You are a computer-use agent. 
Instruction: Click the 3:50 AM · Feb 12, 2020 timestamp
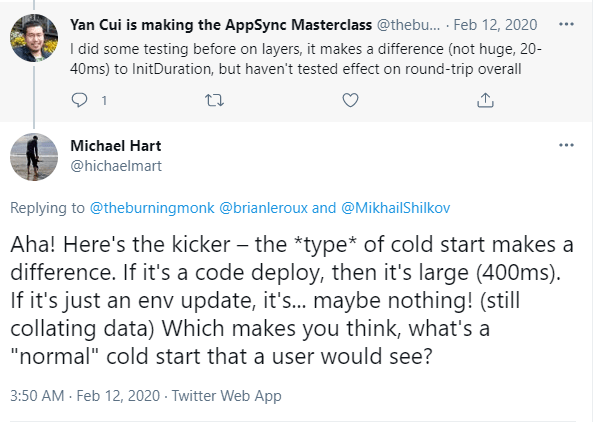(85, 396)
